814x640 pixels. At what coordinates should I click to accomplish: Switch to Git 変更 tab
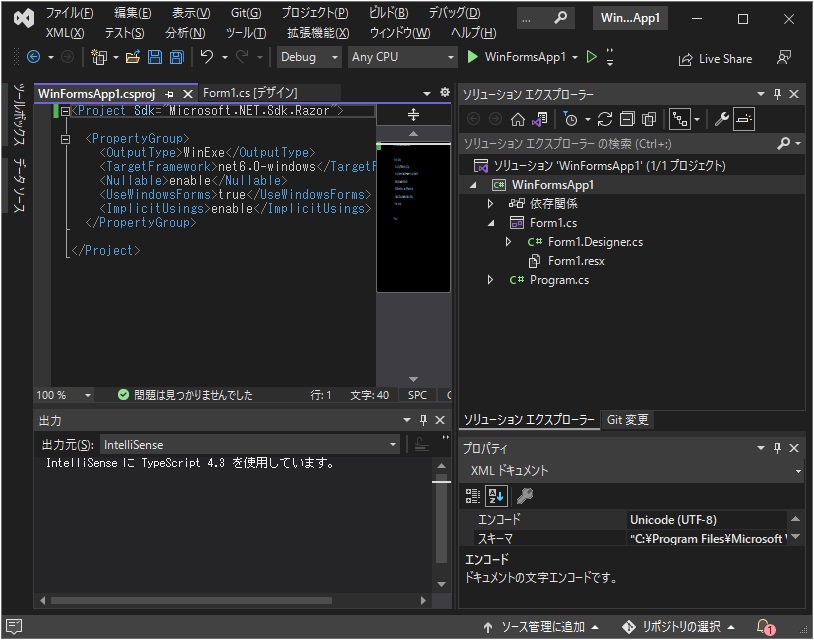pos(628,419)
